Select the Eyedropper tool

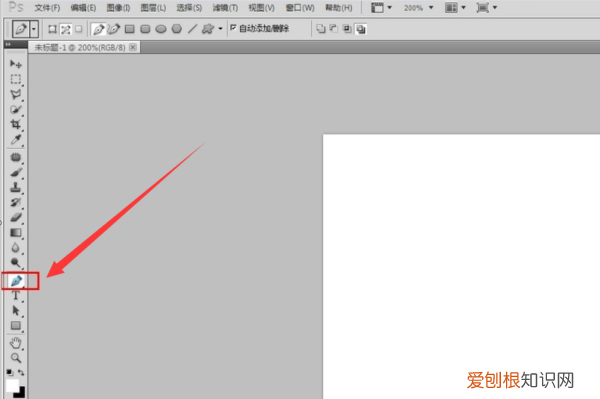point(16,140)
